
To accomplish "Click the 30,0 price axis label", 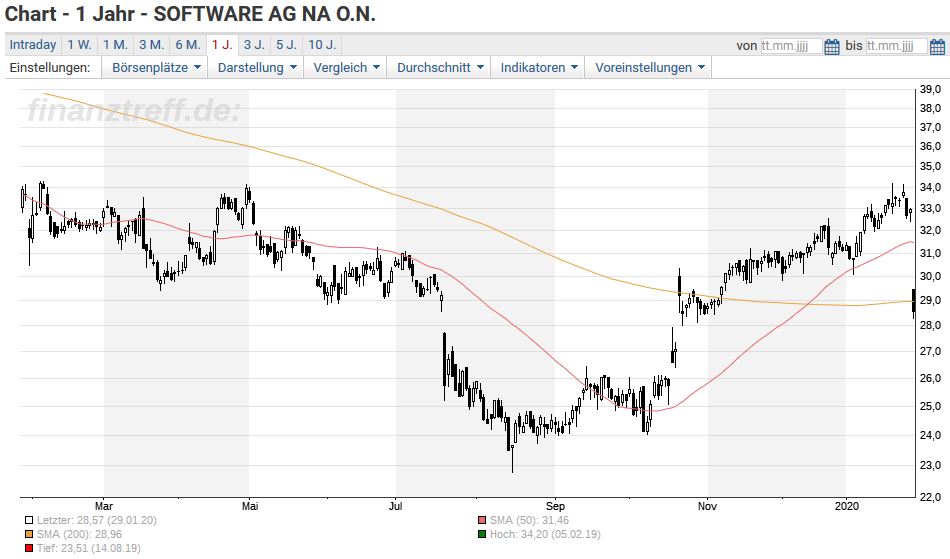I will point(930,276).
